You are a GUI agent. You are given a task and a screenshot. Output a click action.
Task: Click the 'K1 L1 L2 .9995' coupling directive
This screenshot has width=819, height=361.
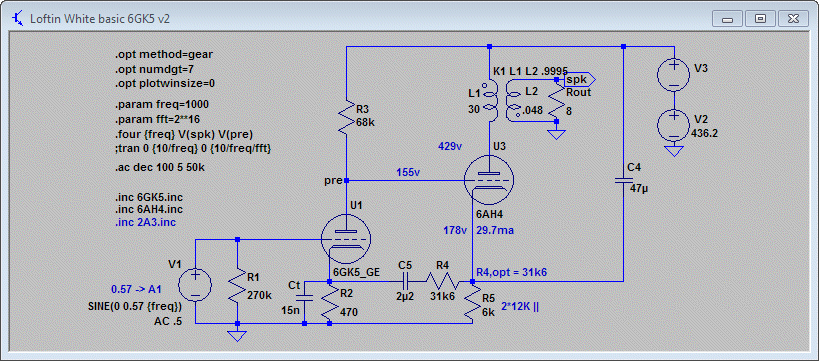[x=530, y=72]
